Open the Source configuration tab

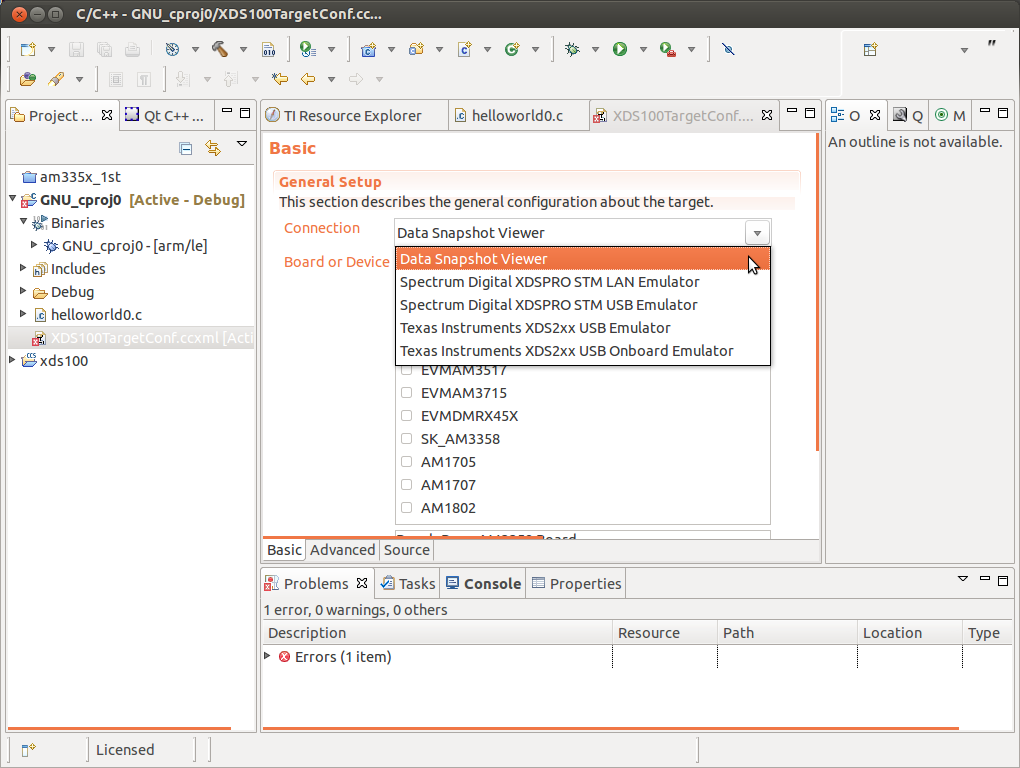407,550
